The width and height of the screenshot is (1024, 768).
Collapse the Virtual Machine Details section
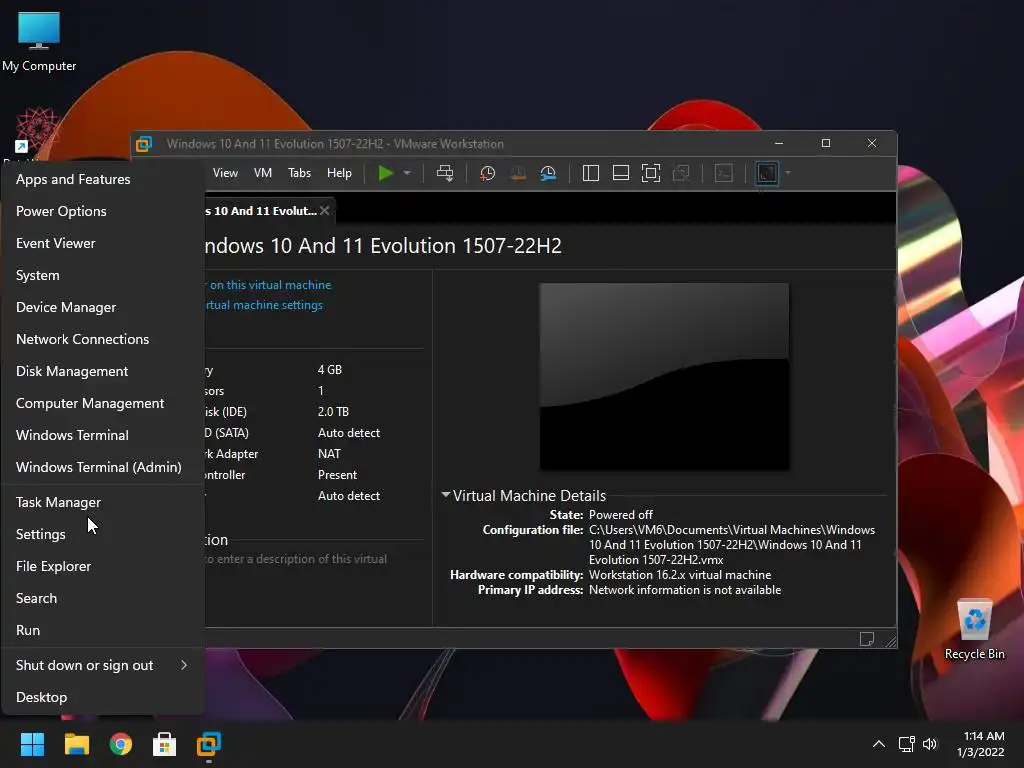(x=445, y=495)
